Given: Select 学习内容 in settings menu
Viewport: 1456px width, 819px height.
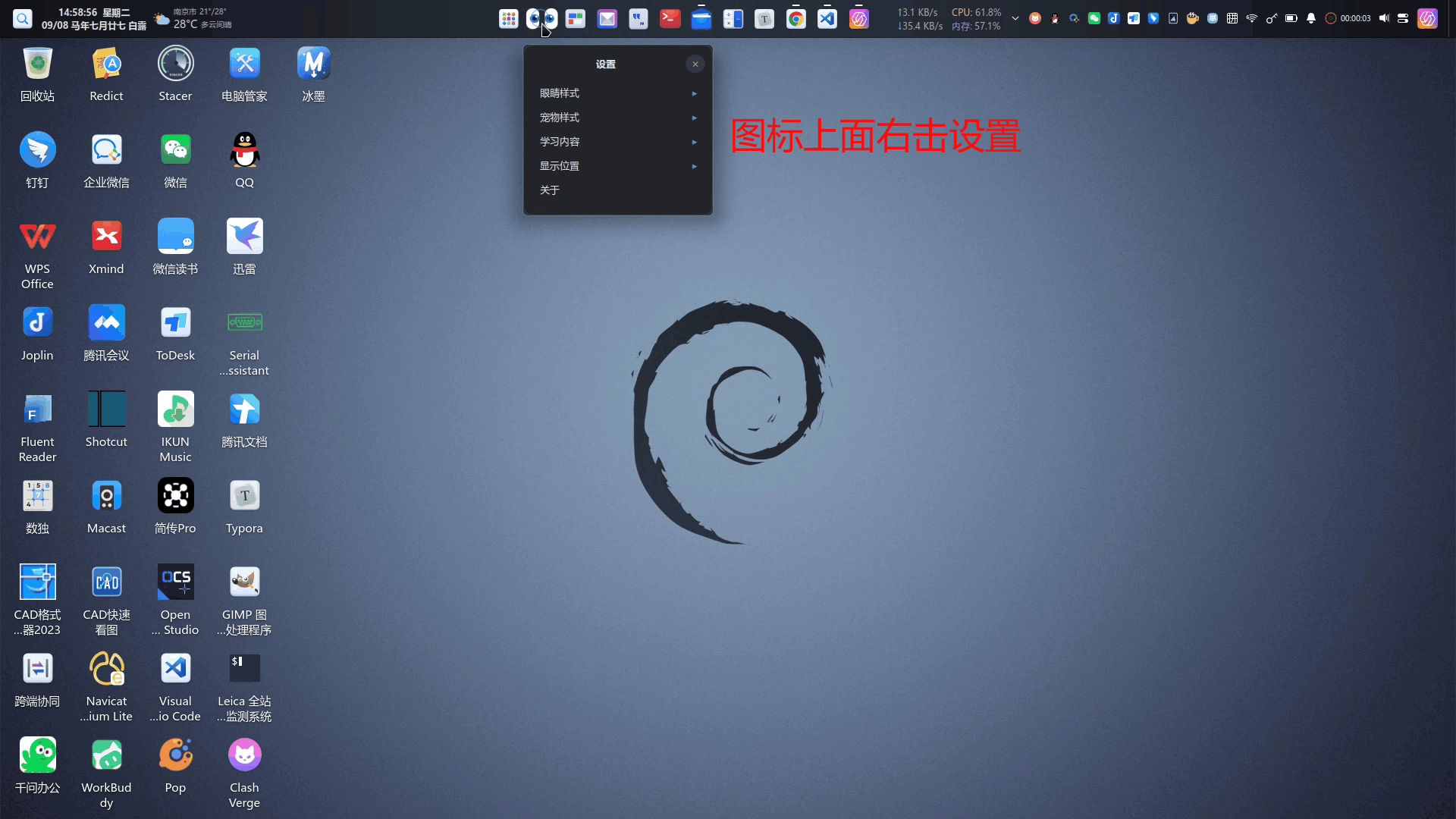Looking at the screenshot, I should click(x=617, y=142).
